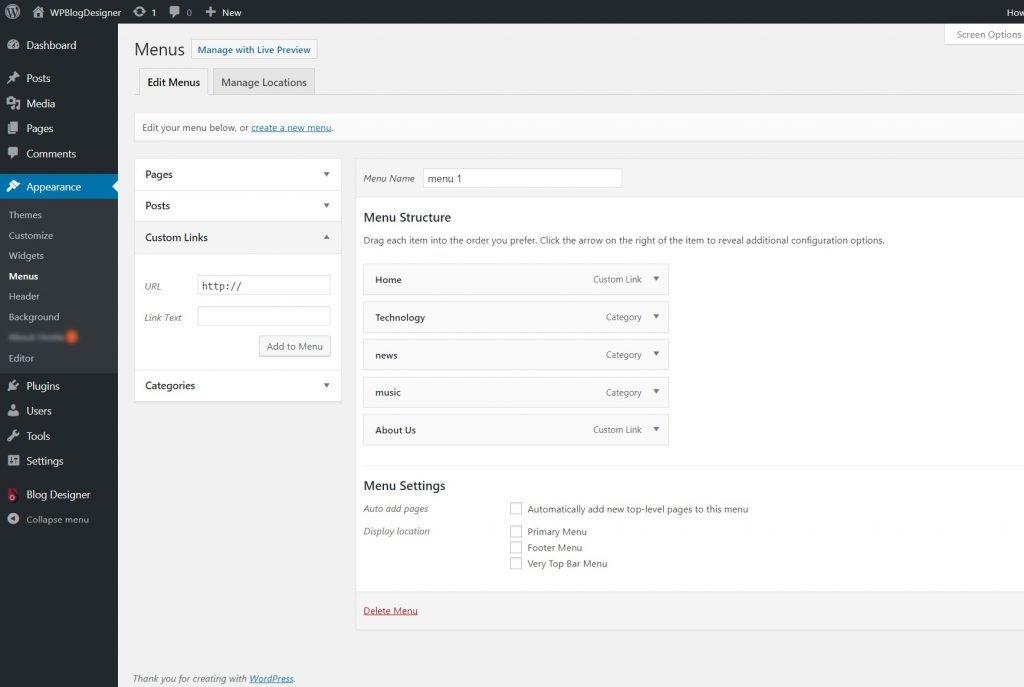Enable automatically add new top-level pages
The width and height of the screenshot is (1024, 687).
[x=516, y=508]
